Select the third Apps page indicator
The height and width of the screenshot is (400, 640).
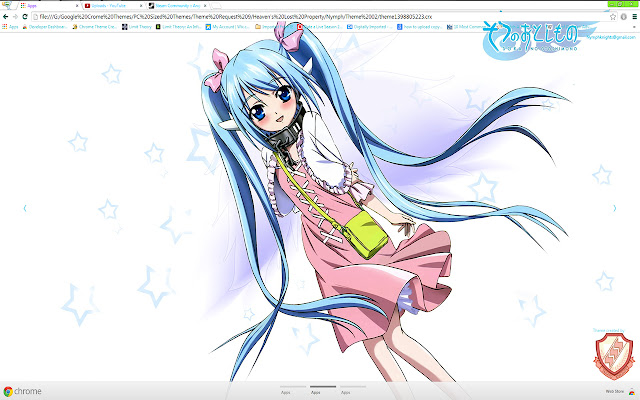pos(353,389)
